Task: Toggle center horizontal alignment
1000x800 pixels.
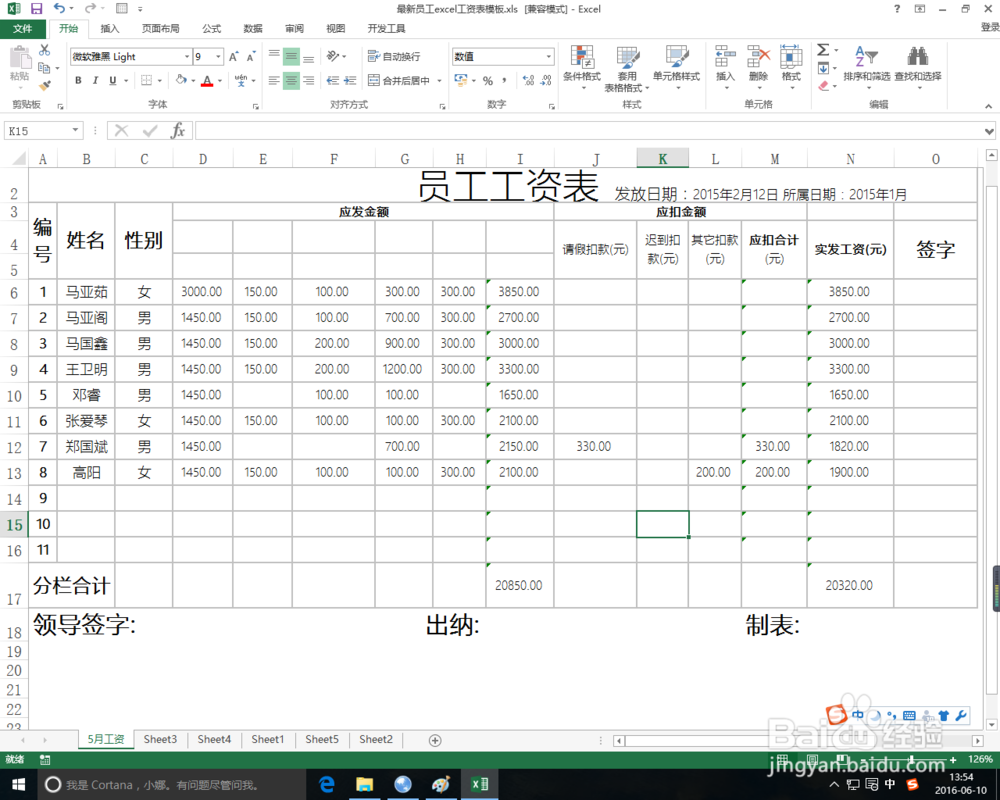Action: pyautogui.click(x=291, y=80)
